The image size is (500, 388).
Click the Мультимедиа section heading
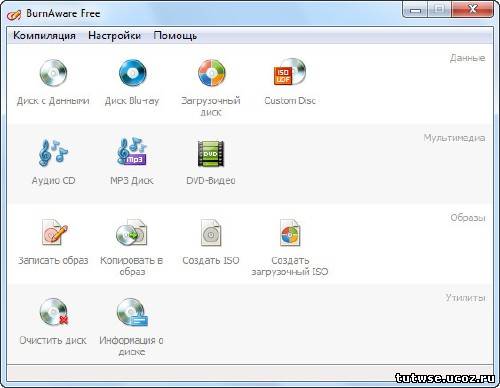[x=454, y=138]
